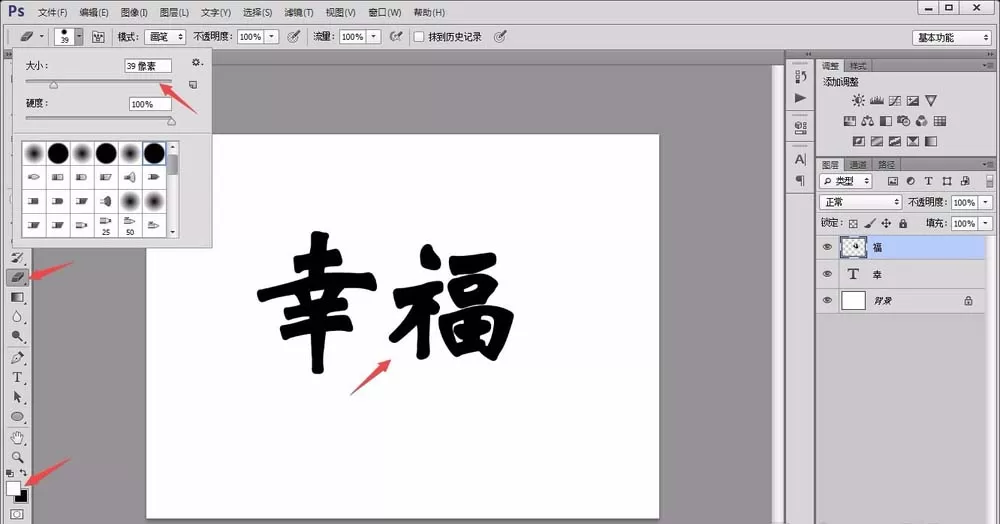Open the File menu
This screenshot has height=524, width=1000.
[x=52, y=12]
